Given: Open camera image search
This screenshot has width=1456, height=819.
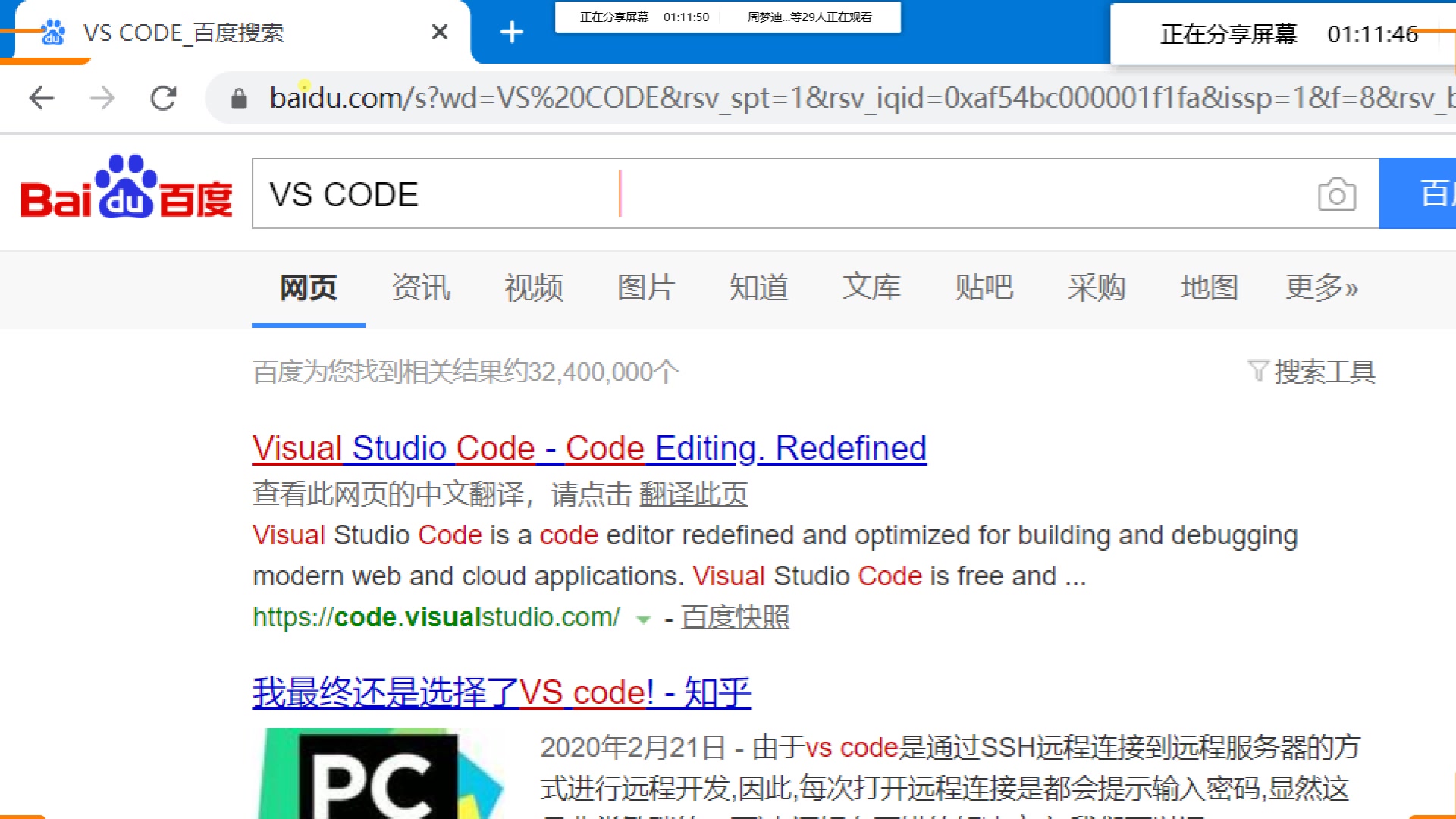Looking at the screenshot, I should coord(1337,194).
